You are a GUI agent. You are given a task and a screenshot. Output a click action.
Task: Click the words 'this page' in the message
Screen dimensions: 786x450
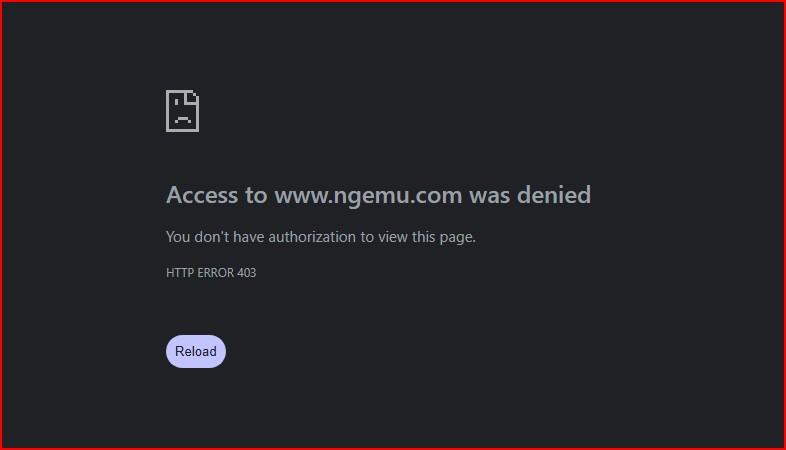(x=443, y=237)
